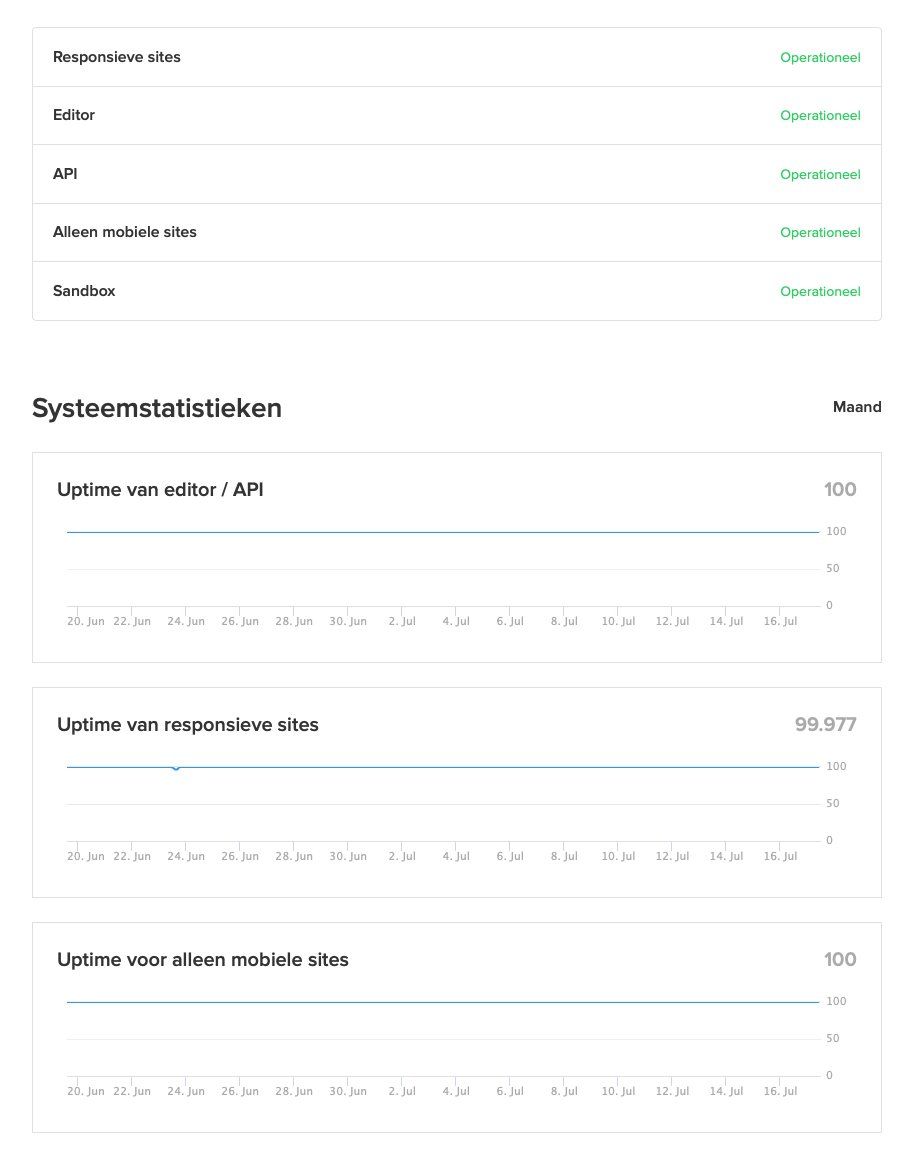Click Uptime voor alleen mobiele sites title
This screenshot has width=913, height=1151.
point(203,959)
